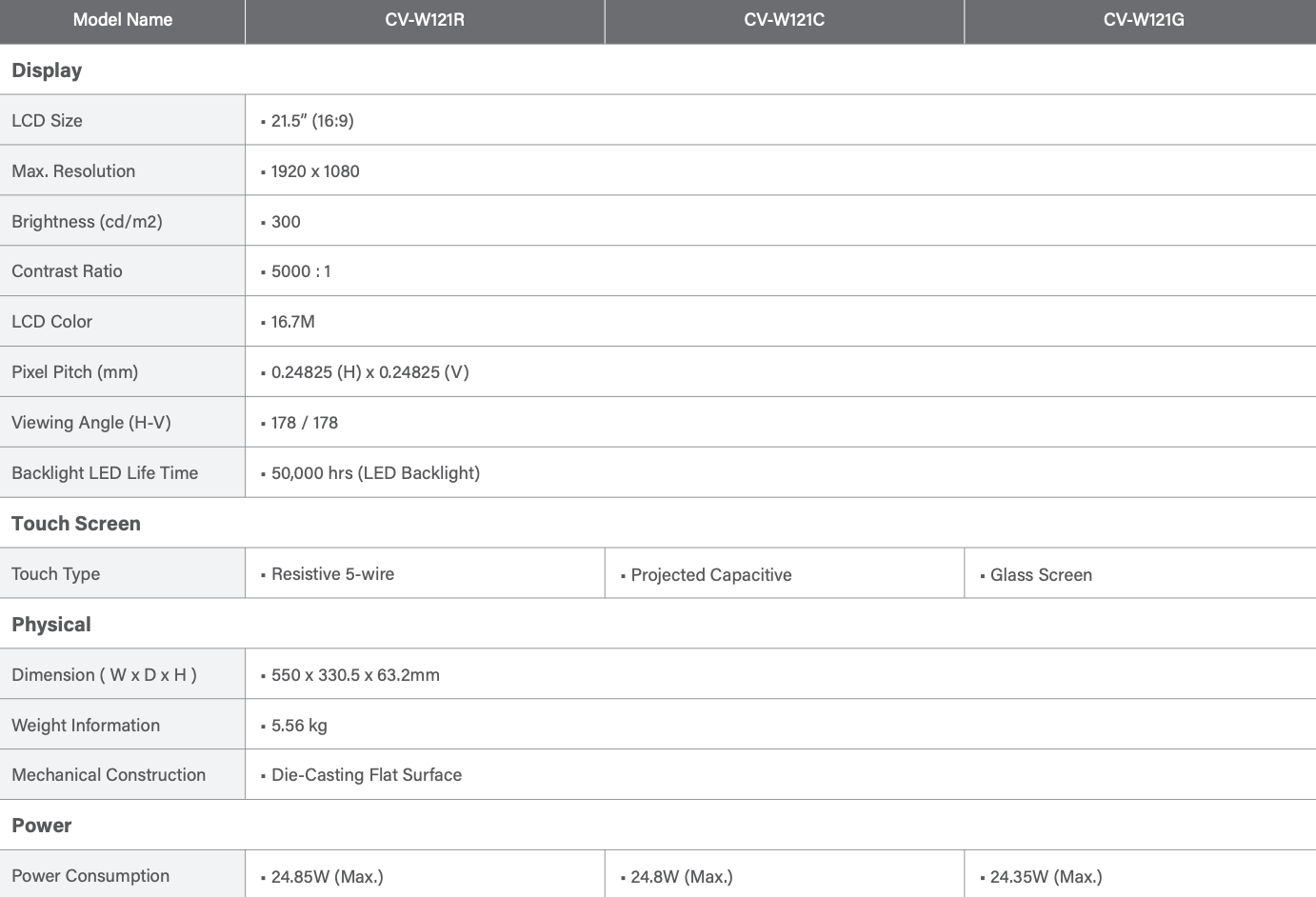The image size is (1316, 897).
Task: Click the Mechanical Construction label
Action: (109, 775)
